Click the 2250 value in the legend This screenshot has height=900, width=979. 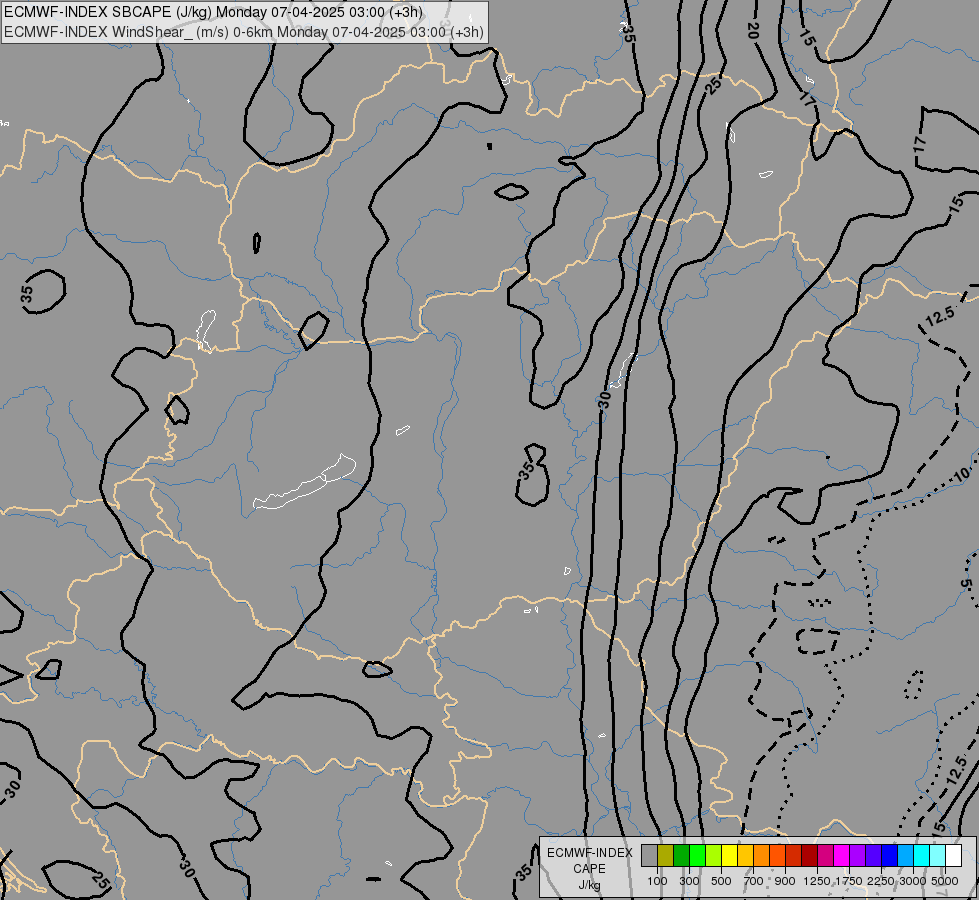[880, 881]
